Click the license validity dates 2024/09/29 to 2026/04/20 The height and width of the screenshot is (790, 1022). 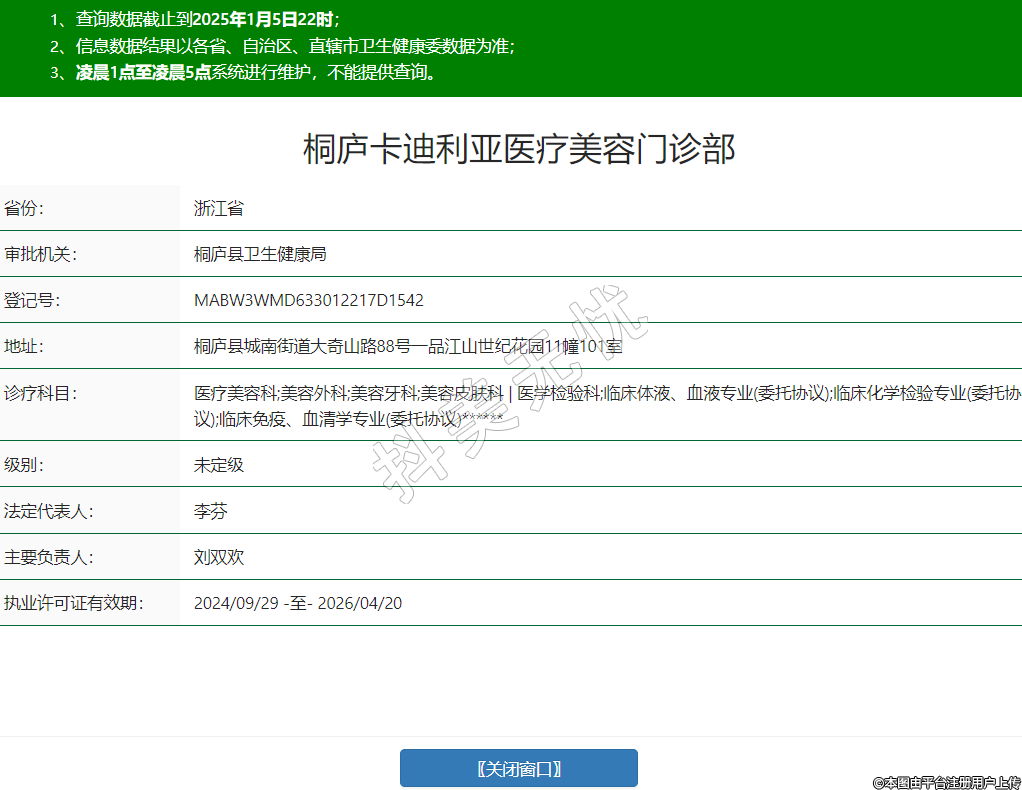pyautogui.click(x=298, y=603)
